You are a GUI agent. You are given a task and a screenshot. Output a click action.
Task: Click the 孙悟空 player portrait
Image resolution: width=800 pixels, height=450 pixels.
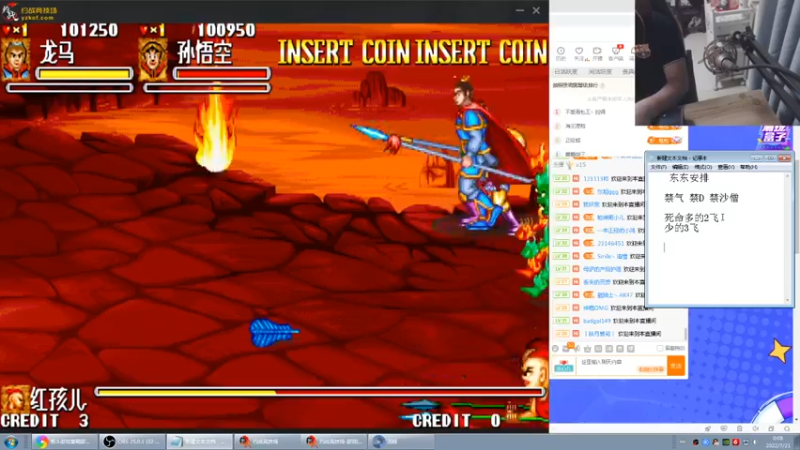click(x=153, y=59)
